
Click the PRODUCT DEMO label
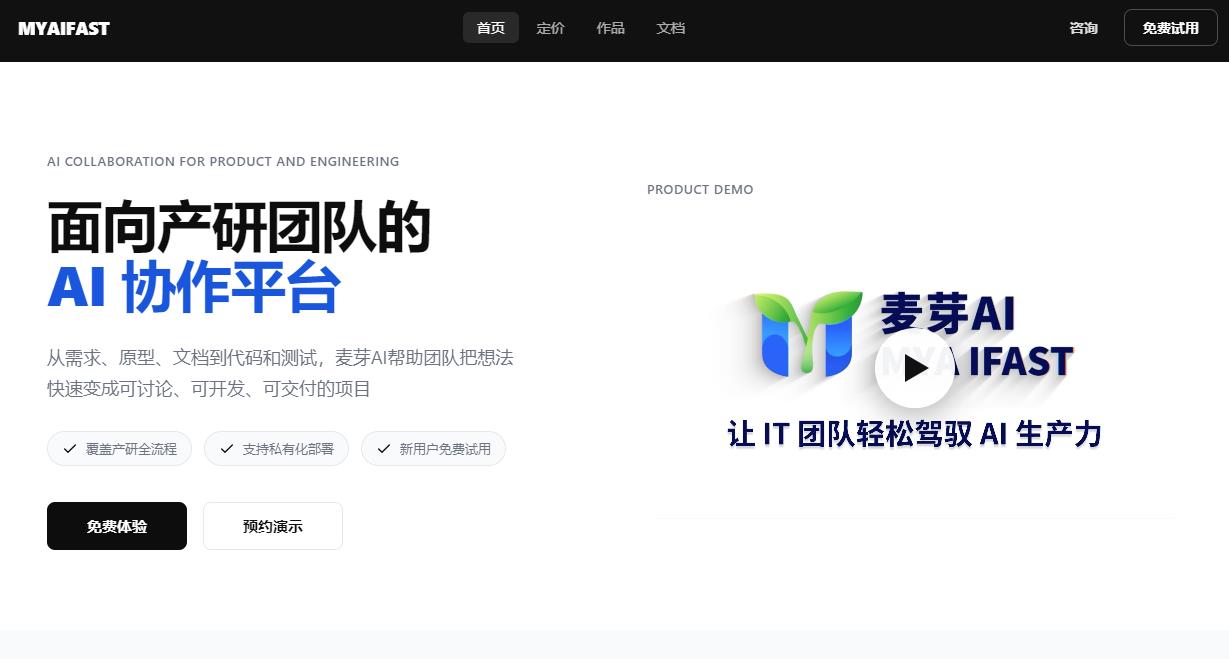click(700, 189)
